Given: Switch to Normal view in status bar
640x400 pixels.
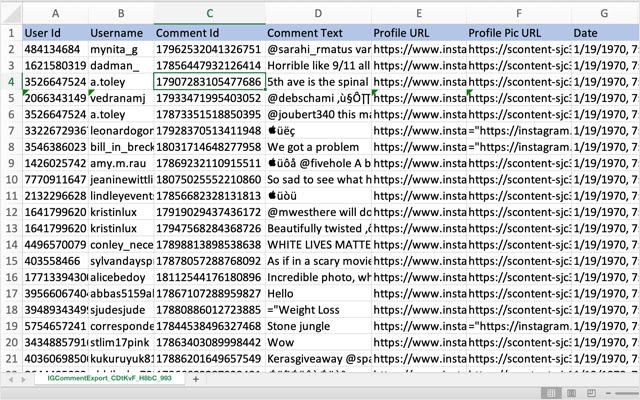Looking at the screenshot, I should 551,393.
